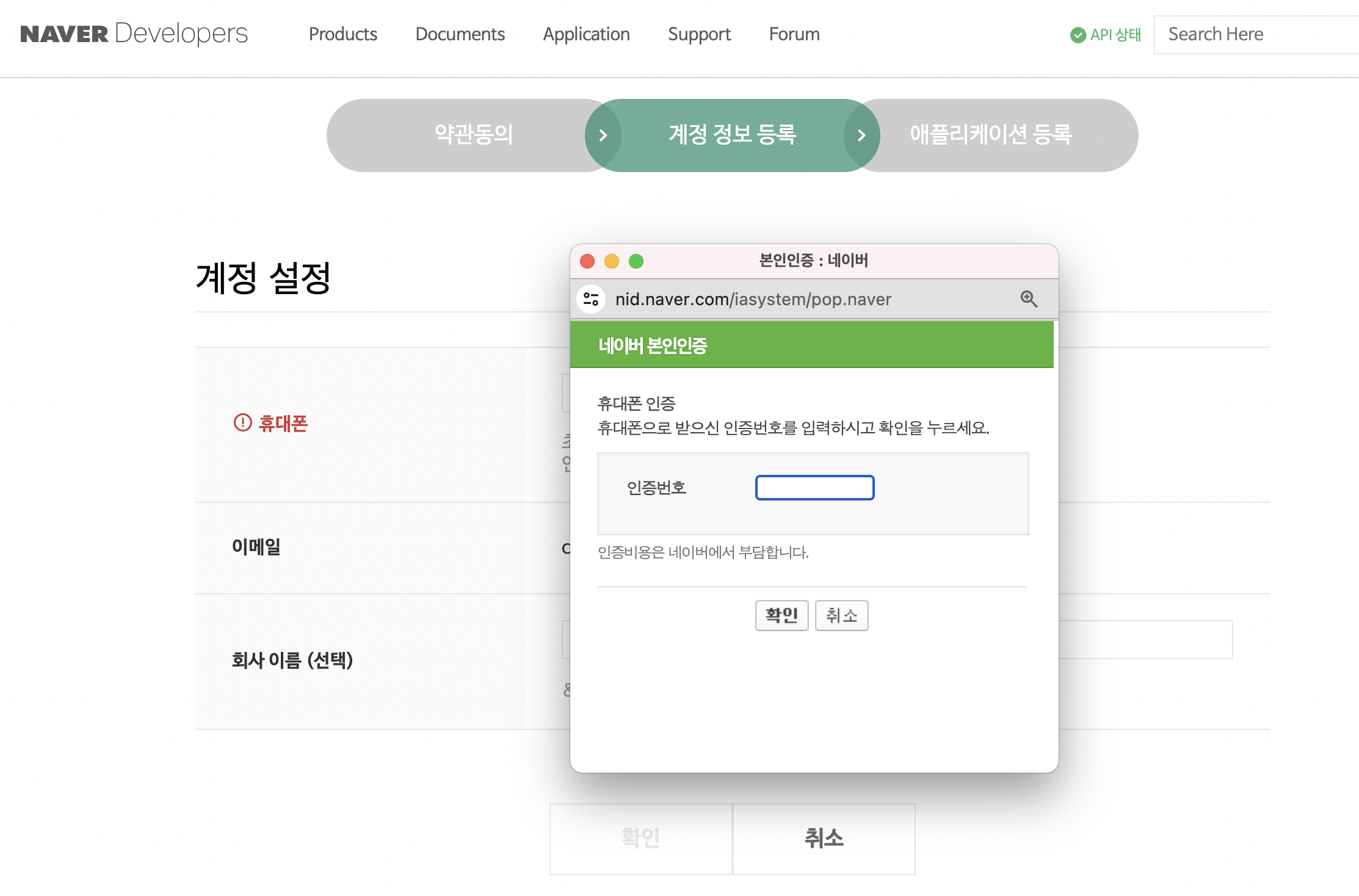Click the nid.naver.com popup URL
This screenshot has width=1359, height=896.
[753, 299]
